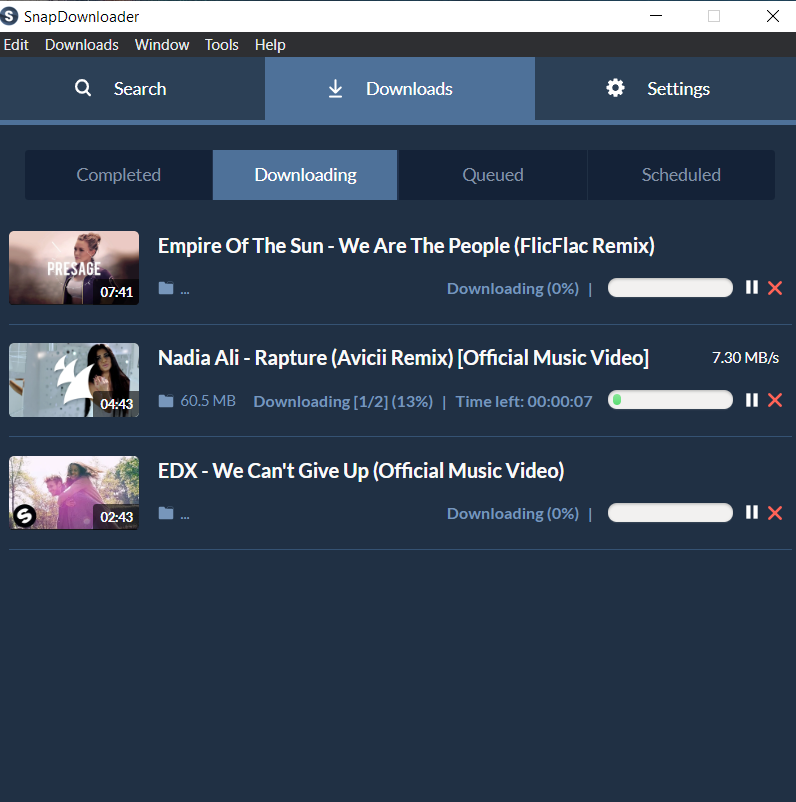The height and width of the screenshot is (802, 796).
Task: Open the Downloads menu in menu bar
Action: pyautogui.click(x=82, y=45)
